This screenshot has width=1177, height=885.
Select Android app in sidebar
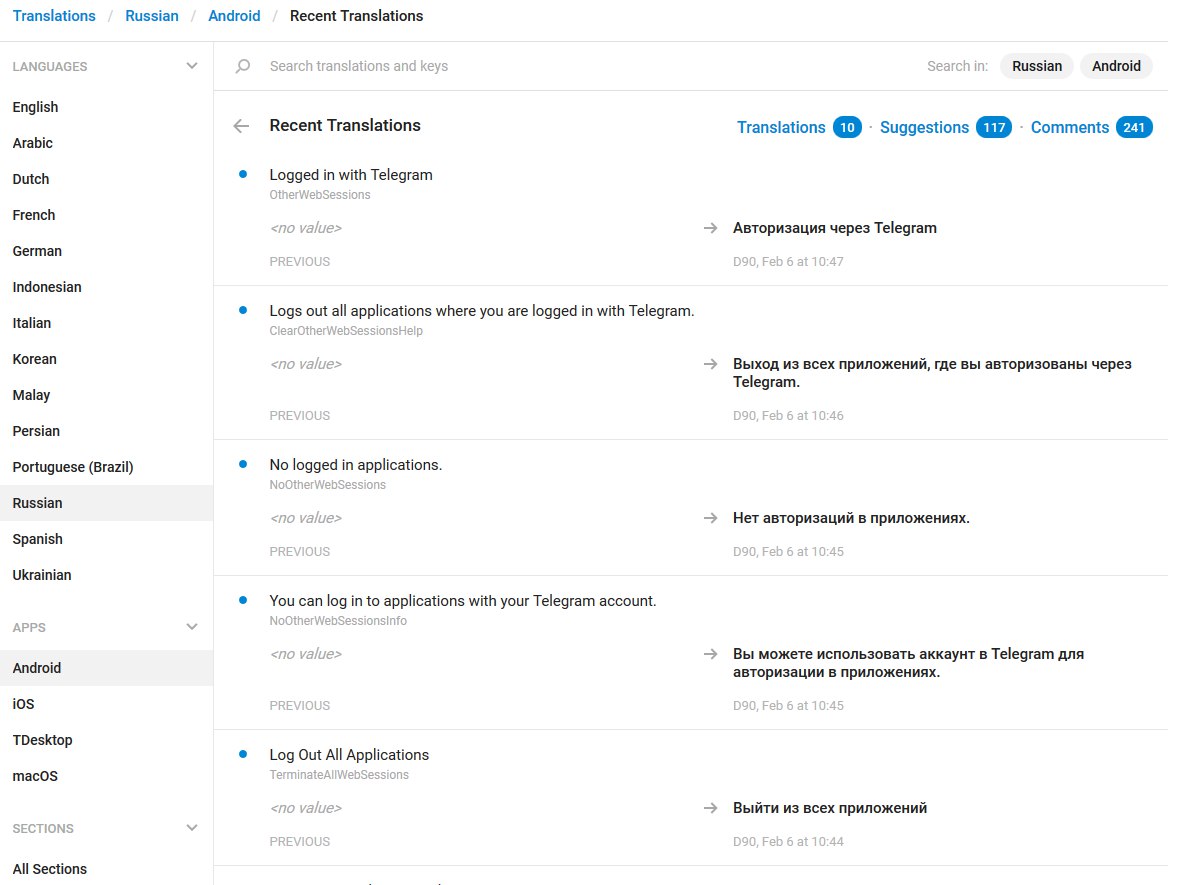tap(107, 668)
